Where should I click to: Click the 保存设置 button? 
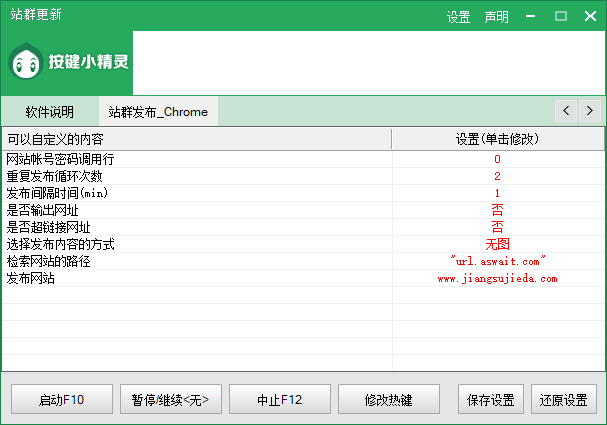[x=490, y=399]
